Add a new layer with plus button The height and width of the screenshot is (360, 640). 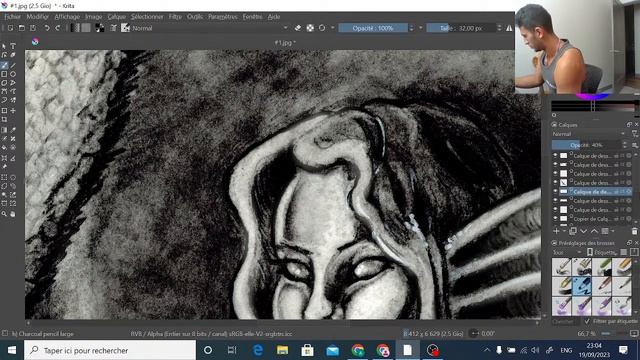[x=556, y=231]
